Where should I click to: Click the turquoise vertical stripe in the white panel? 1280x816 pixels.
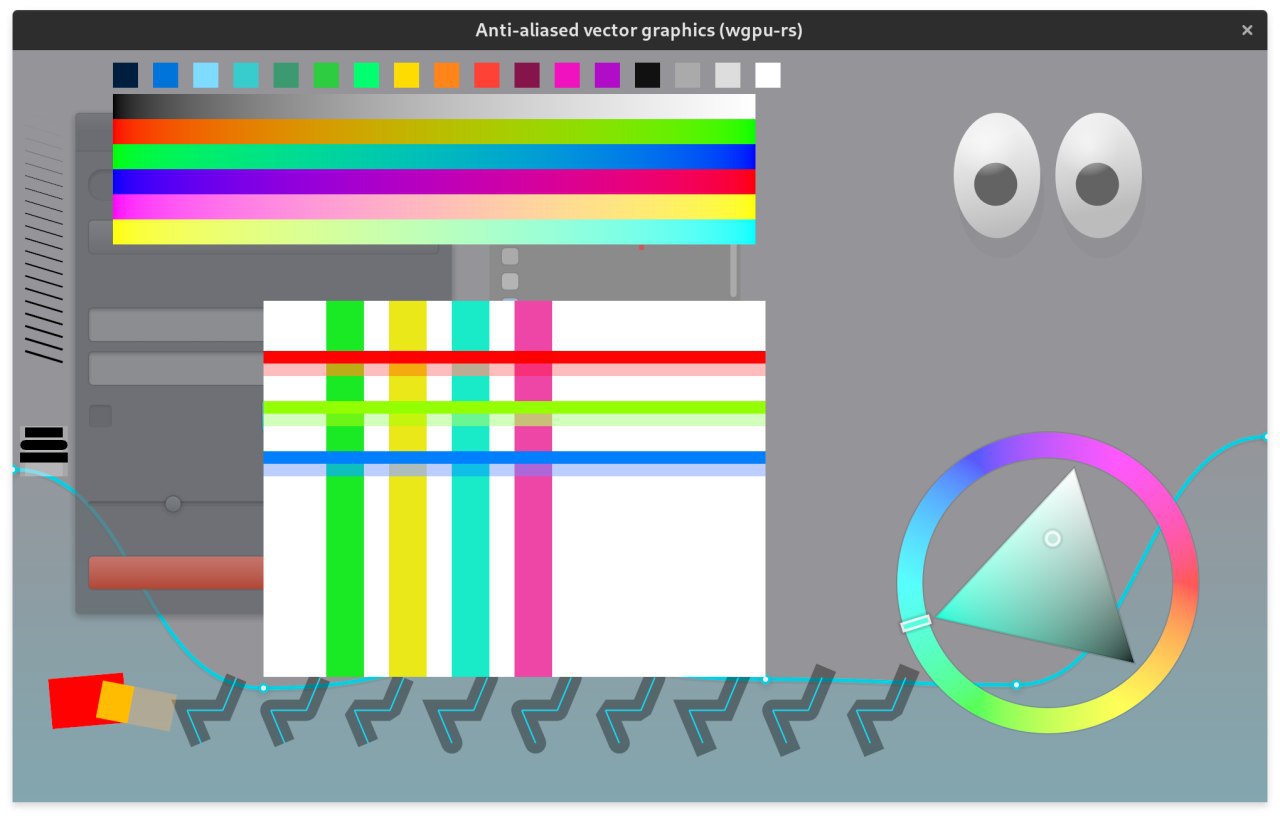[x=470, y=489]
